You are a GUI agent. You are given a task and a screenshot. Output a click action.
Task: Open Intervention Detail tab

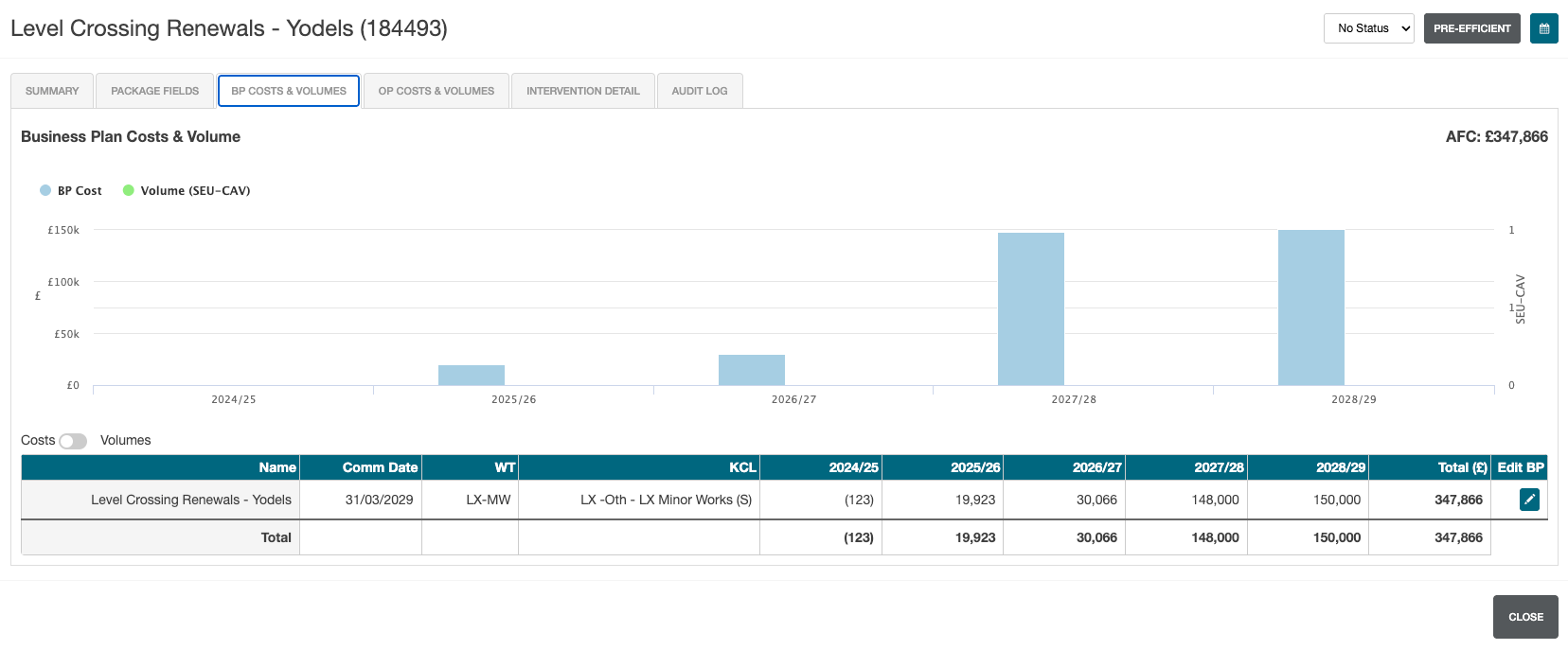583,91
